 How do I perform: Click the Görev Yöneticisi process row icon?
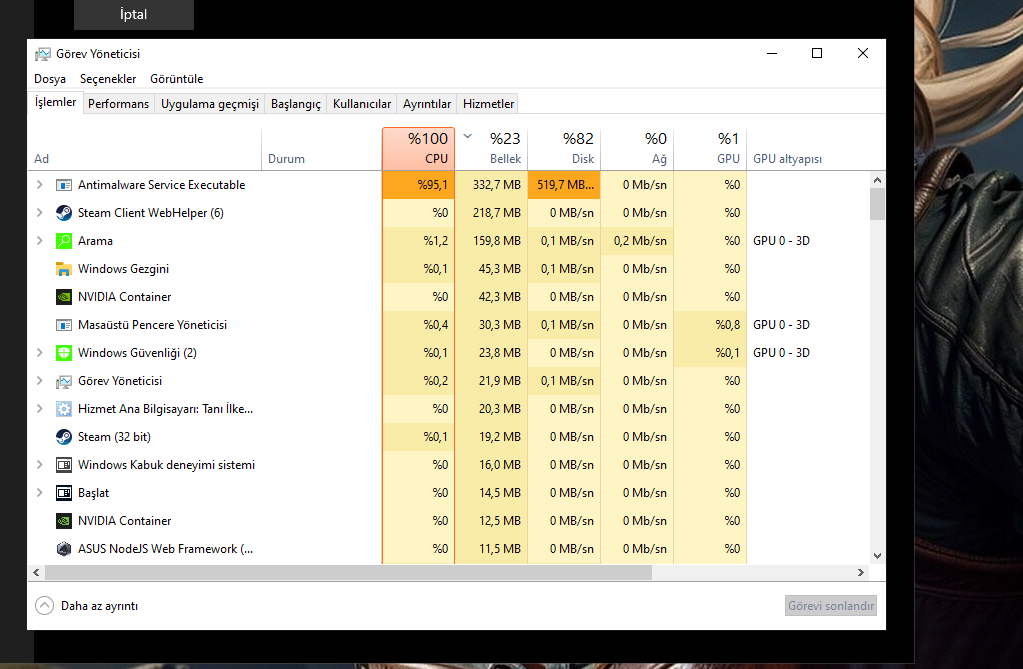click(x=63, y=381)
